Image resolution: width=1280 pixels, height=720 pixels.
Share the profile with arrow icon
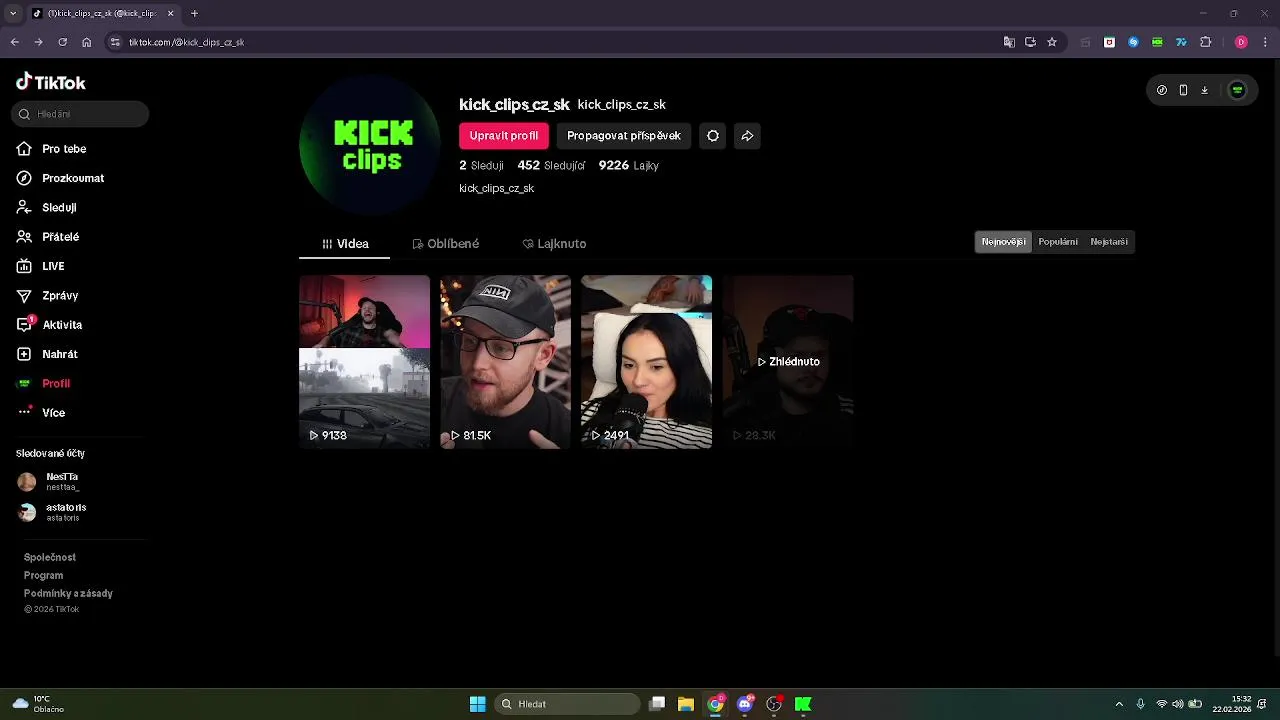tap(747, 136)
